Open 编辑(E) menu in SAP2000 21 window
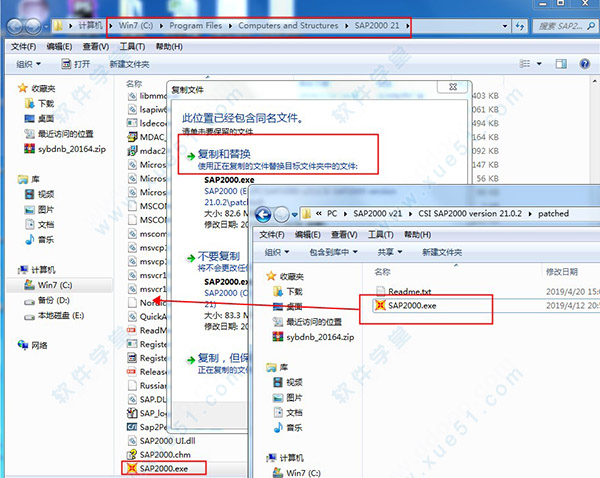This screenshot has height=478, width=600. 59,46
